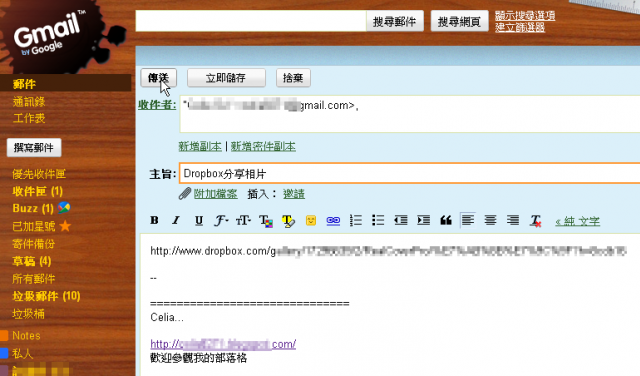Open the 私人 label
Image resolution: width=640 pixels, height=376 pixels.
coord(22,354)
